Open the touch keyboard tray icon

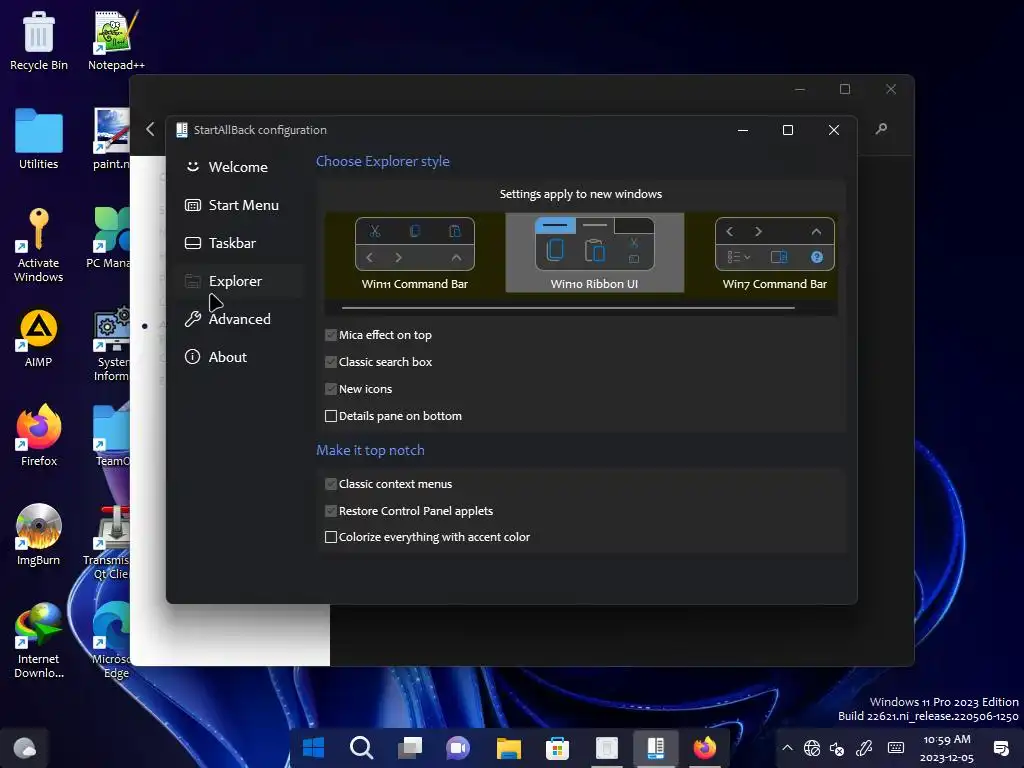[896, 748]
